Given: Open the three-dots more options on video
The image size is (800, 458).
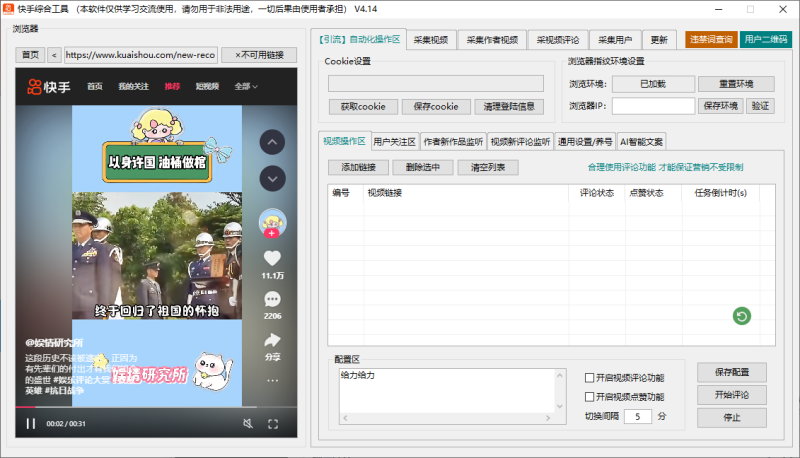Looking at the screenshot, I should pos(272,381).
